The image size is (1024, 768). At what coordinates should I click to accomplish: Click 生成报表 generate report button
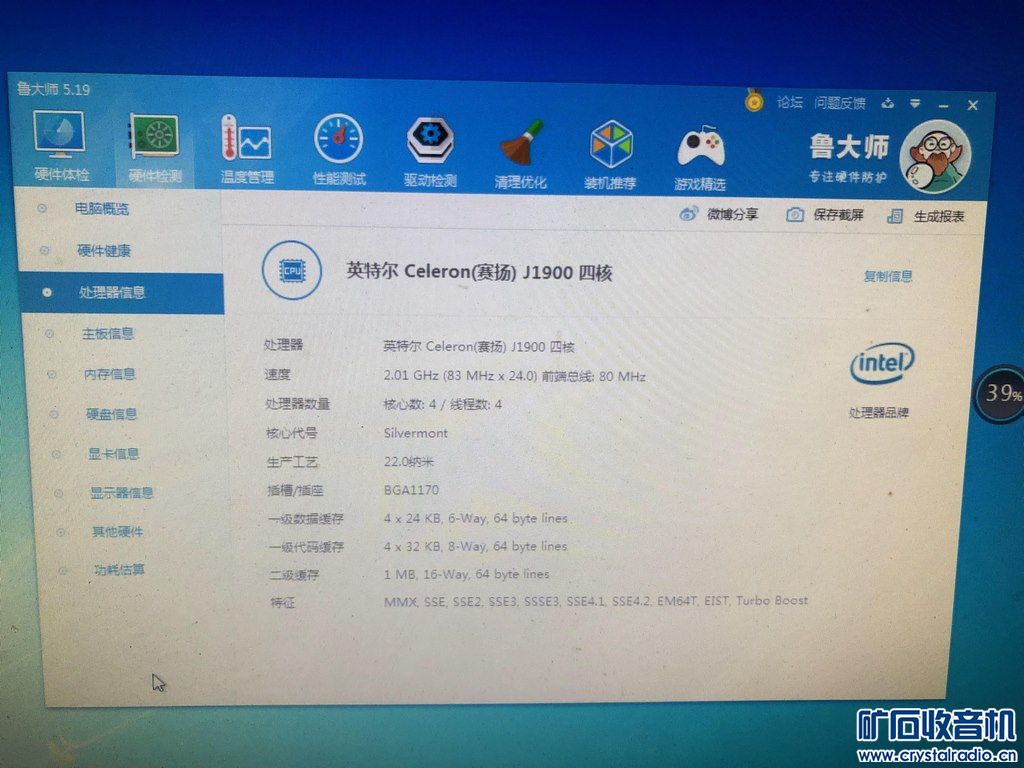(x=925, y=216)
